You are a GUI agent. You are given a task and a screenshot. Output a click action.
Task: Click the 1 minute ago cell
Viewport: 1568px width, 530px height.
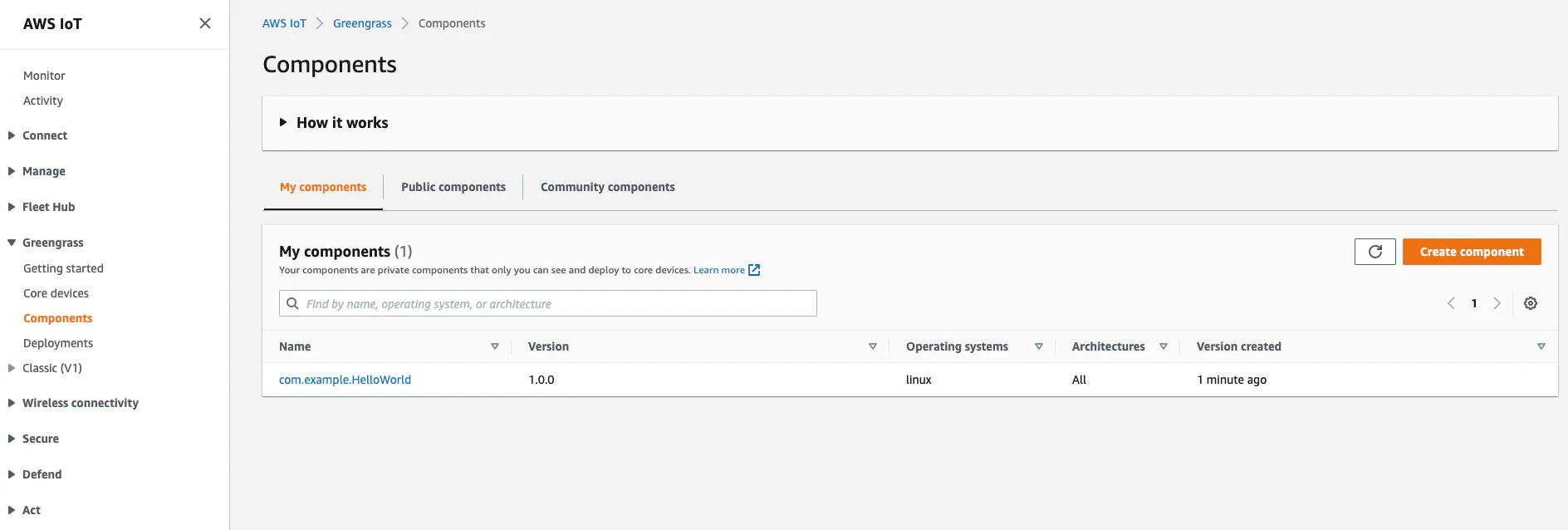(1232, 380)
